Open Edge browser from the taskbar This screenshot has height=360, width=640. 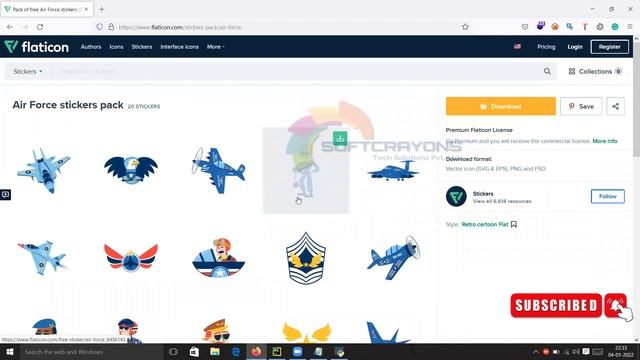(x=236, y=351)
